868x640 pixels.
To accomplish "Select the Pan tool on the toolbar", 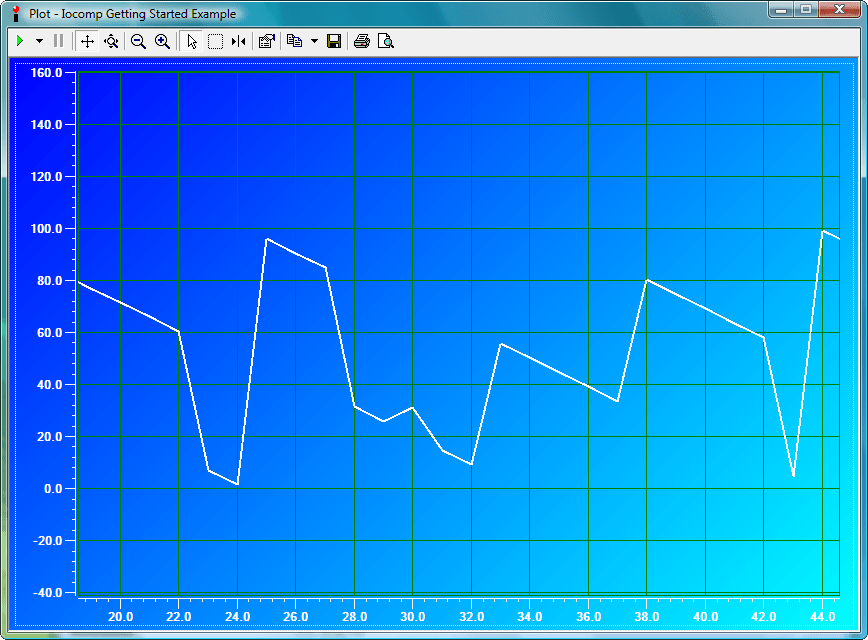I will coord(85,41).
